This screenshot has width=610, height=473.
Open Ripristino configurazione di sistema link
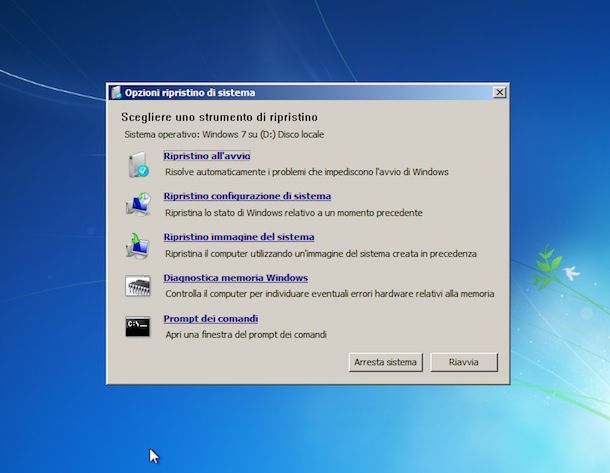point(247,196)
